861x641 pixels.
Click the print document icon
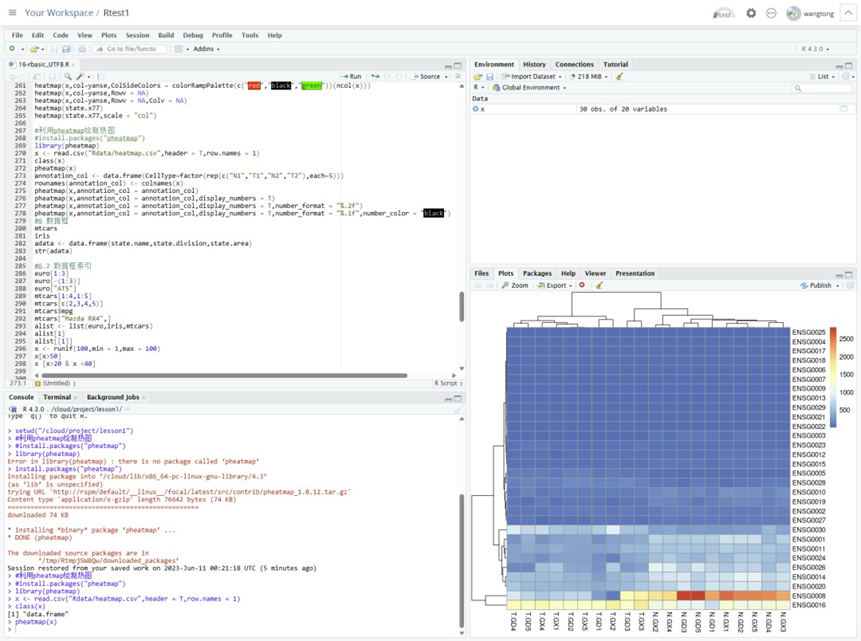pyautogui.click(x=82, y=49)
